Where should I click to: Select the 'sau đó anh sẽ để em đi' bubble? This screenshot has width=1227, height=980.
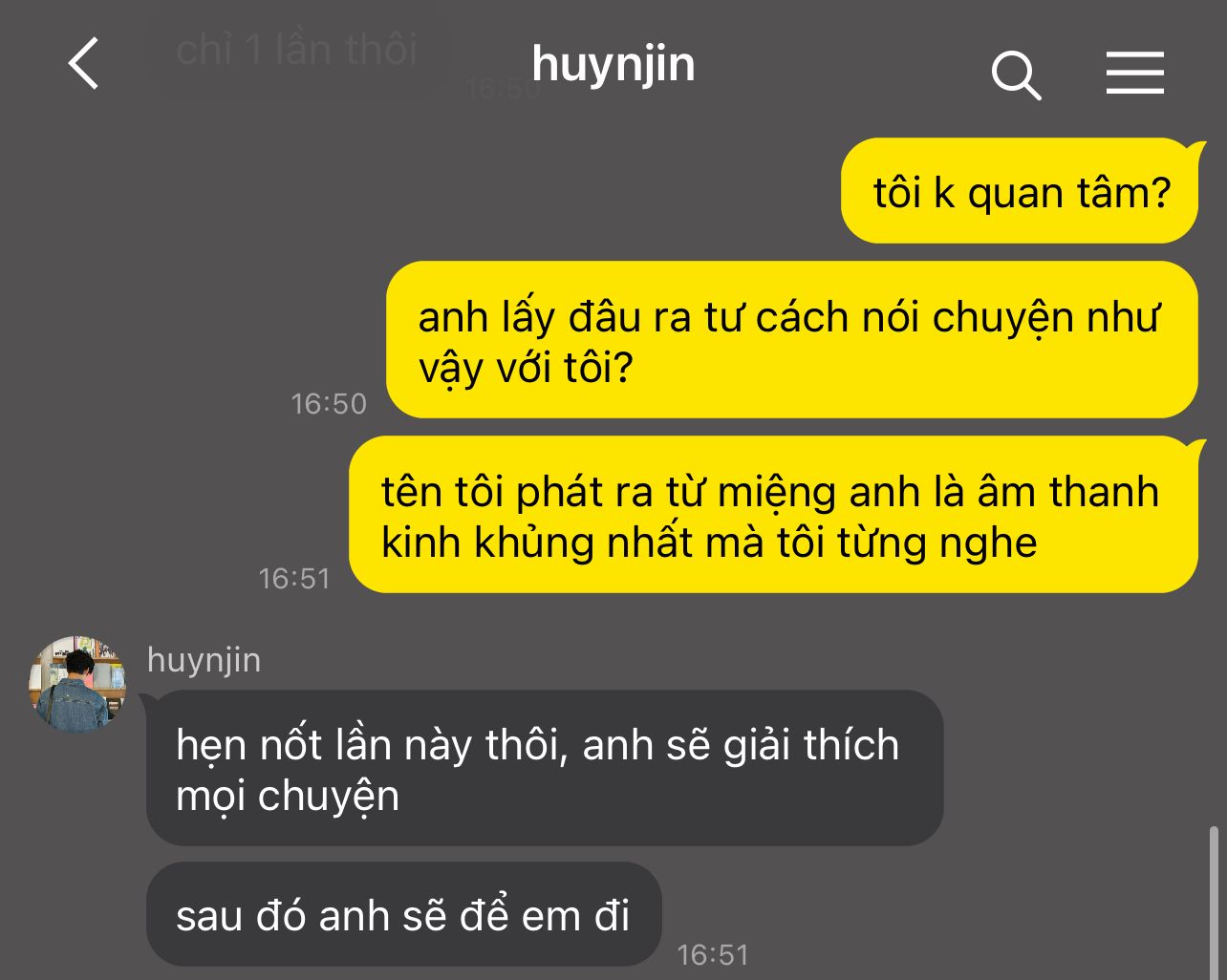[x=403, y=914]
